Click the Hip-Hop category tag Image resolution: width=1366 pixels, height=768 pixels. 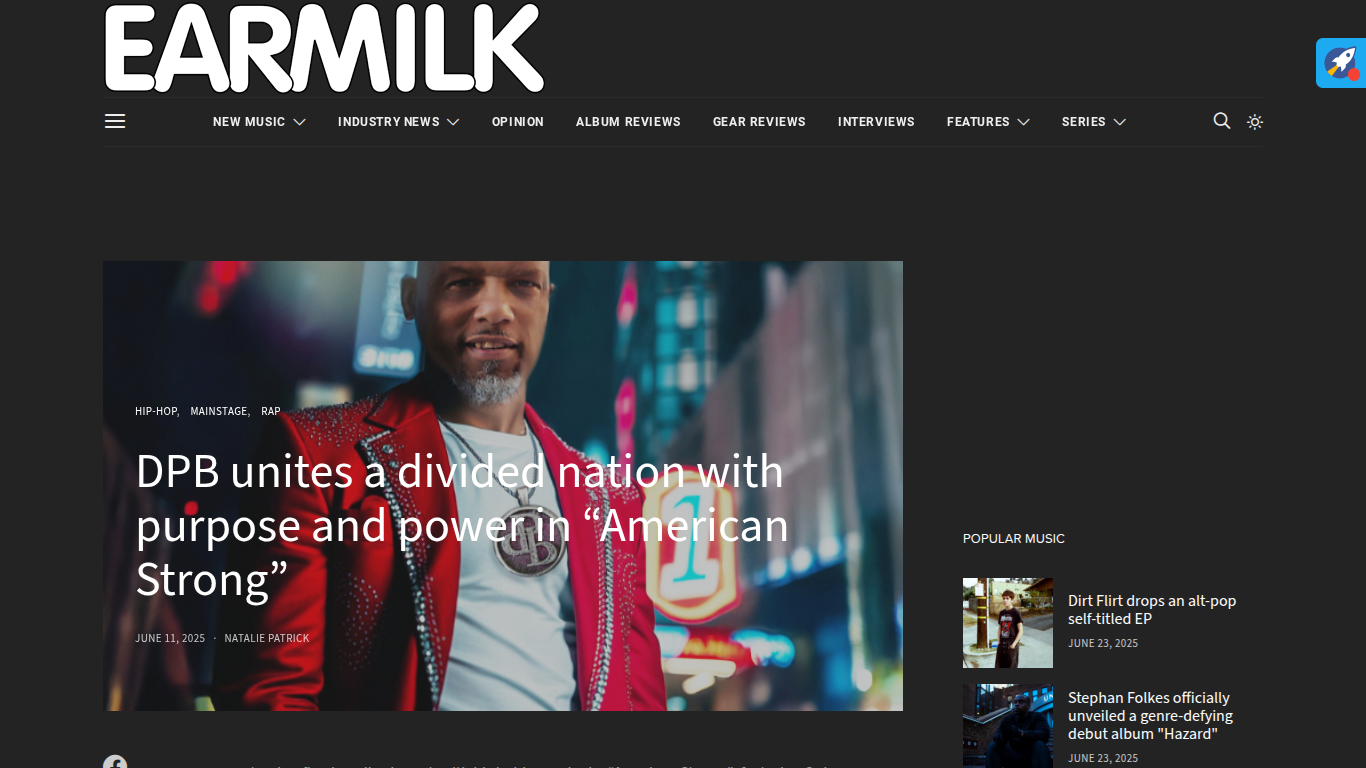(x=156, y=411)
